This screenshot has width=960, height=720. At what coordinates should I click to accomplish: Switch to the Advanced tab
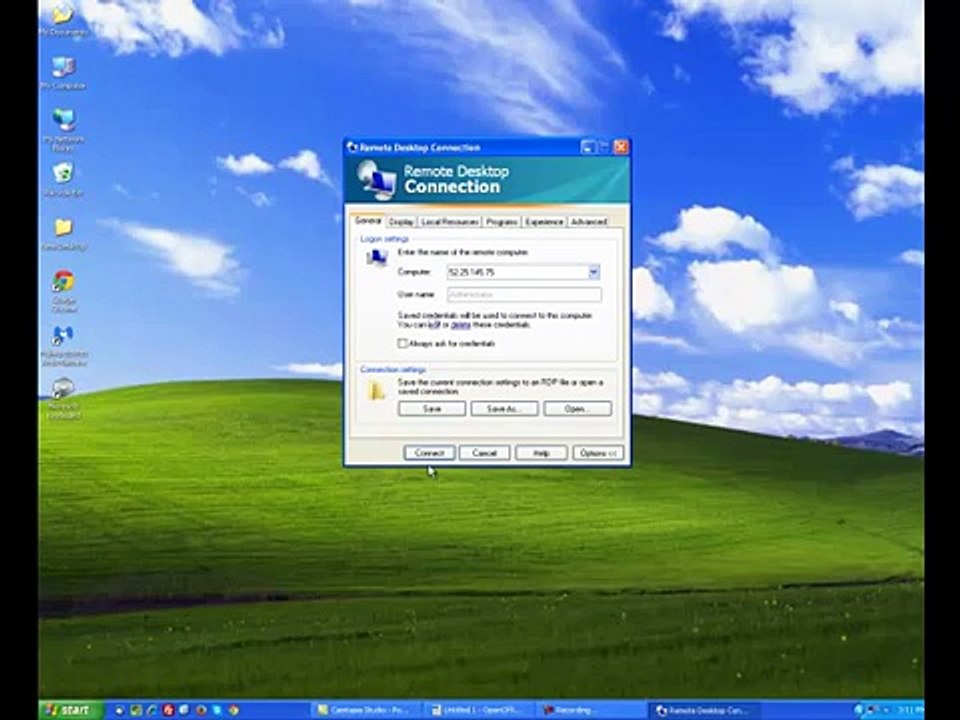tap(588, 222)
